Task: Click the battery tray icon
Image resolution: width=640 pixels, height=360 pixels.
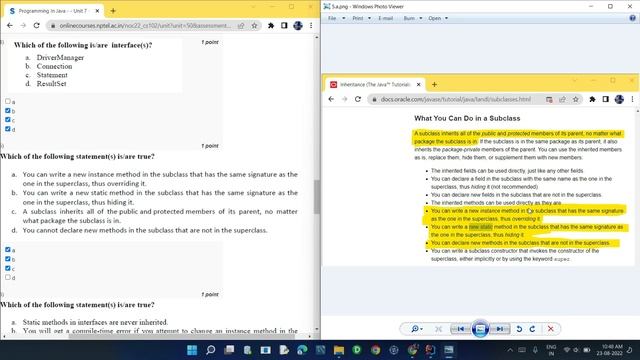Action: [587, 350]
